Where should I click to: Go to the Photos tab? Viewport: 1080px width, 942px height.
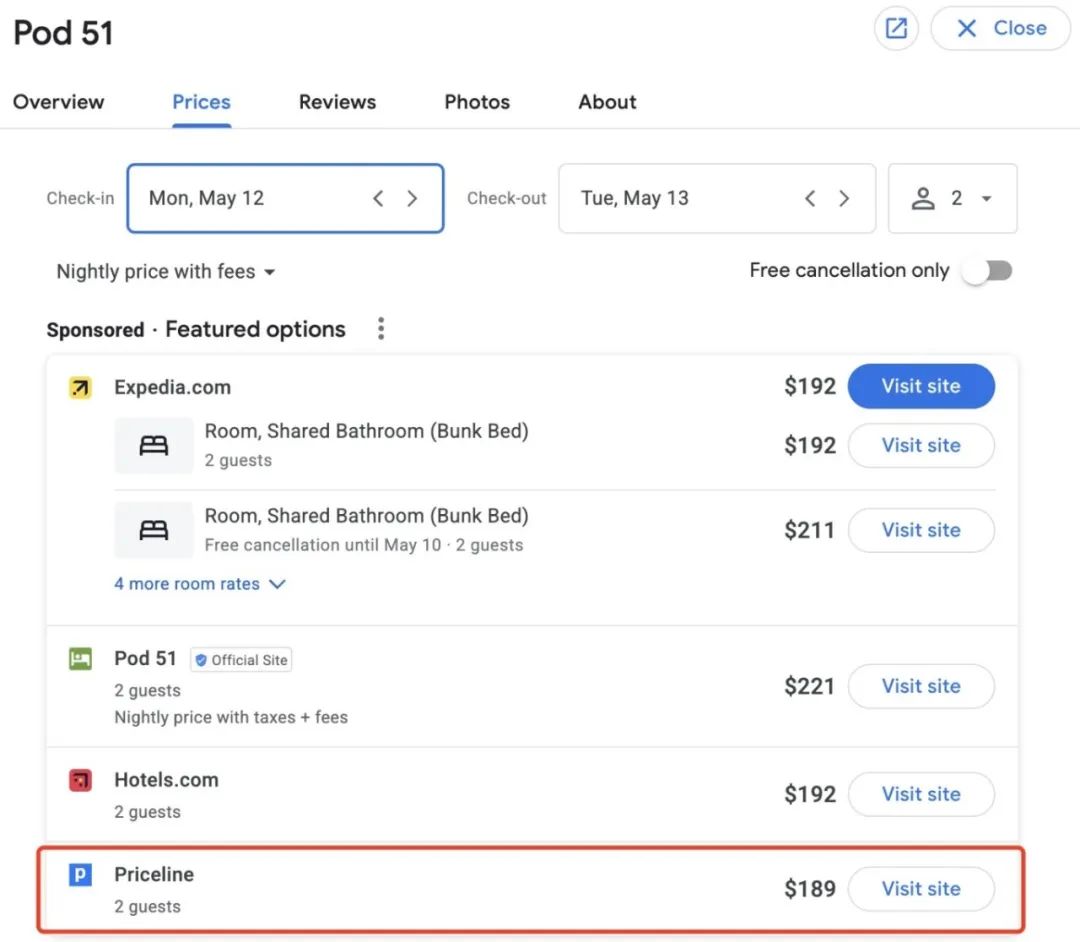click(x=477, y=102)
